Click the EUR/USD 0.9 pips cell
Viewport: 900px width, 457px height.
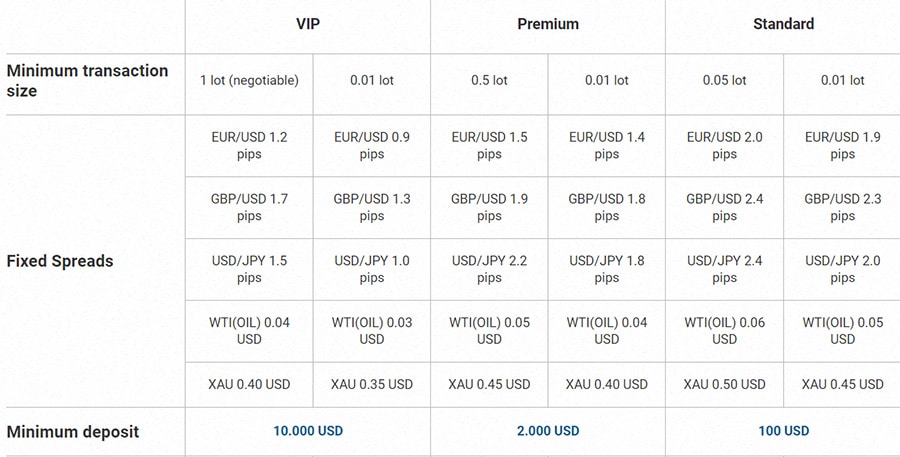(372, 145)
